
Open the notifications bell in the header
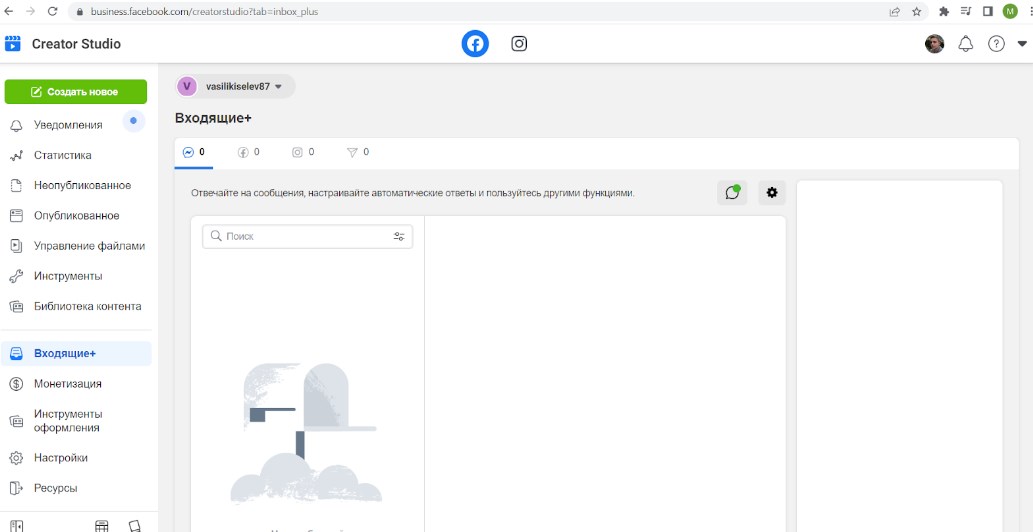965,44
